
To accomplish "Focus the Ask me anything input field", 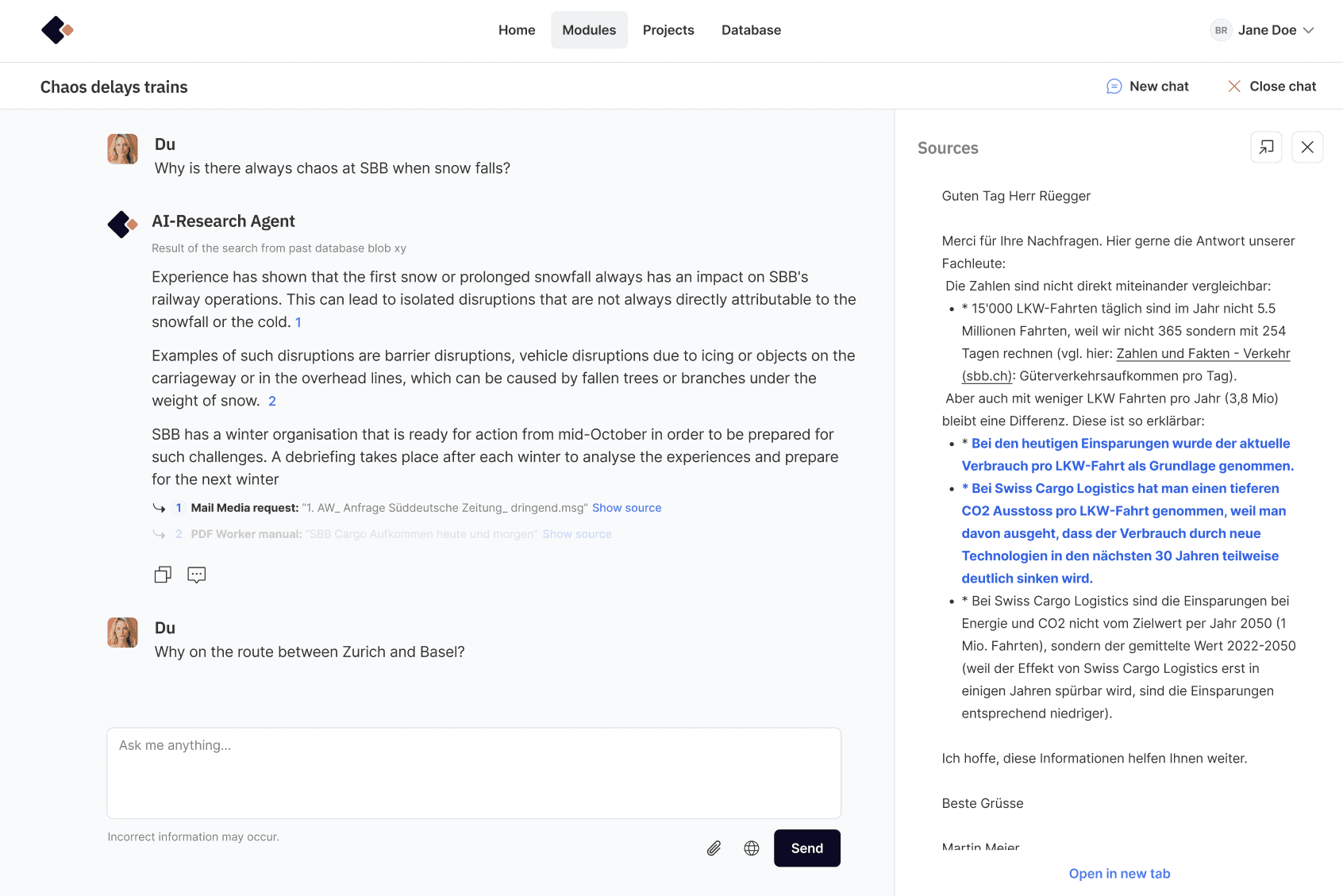I will point(474,773).
